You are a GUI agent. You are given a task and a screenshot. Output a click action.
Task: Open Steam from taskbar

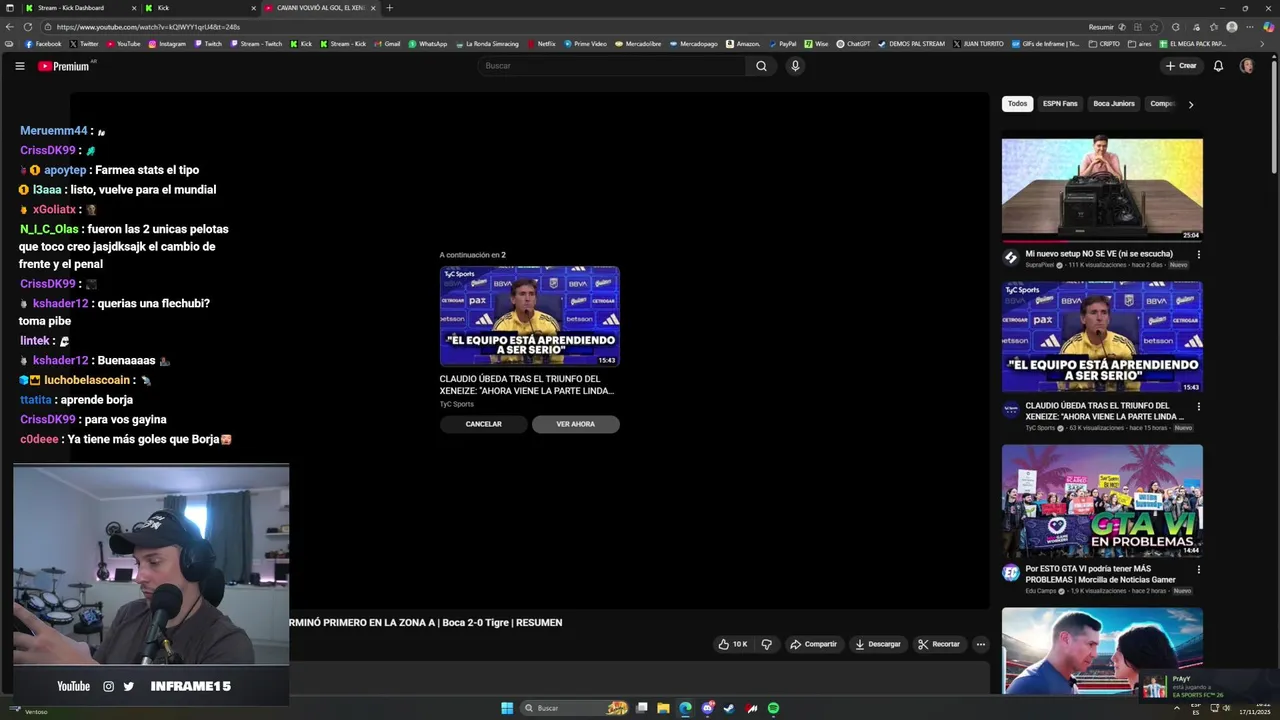pos(729,708)
